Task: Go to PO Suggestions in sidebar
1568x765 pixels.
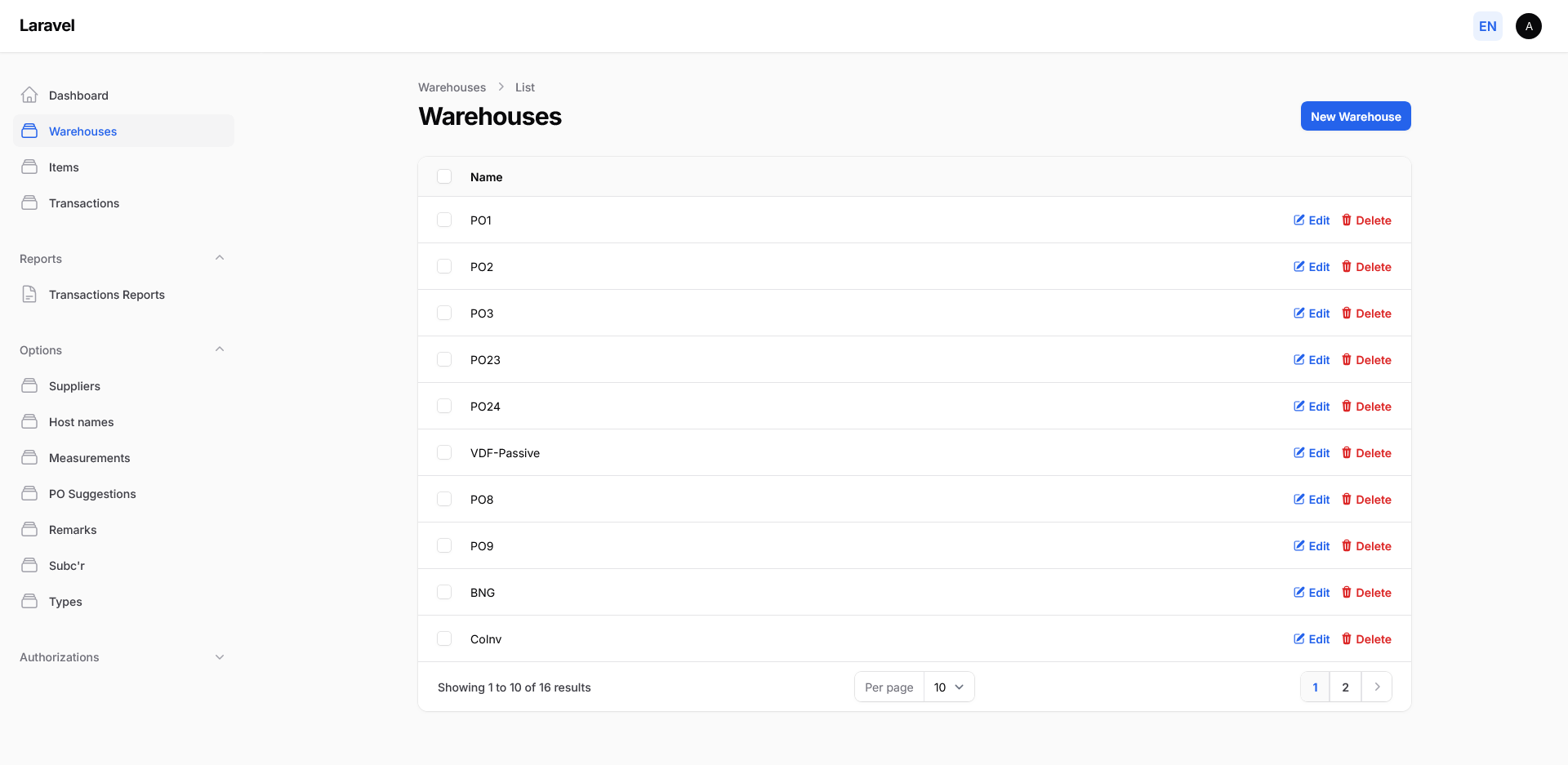Action: coord(92,494)
